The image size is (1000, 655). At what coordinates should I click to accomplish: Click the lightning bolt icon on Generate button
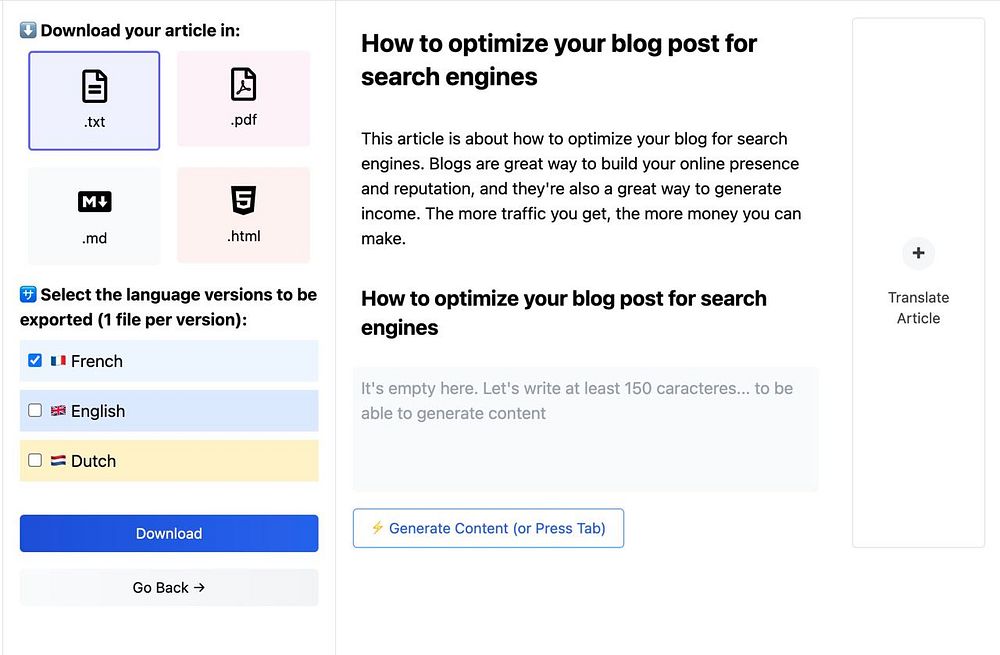(x=377, y=528)
